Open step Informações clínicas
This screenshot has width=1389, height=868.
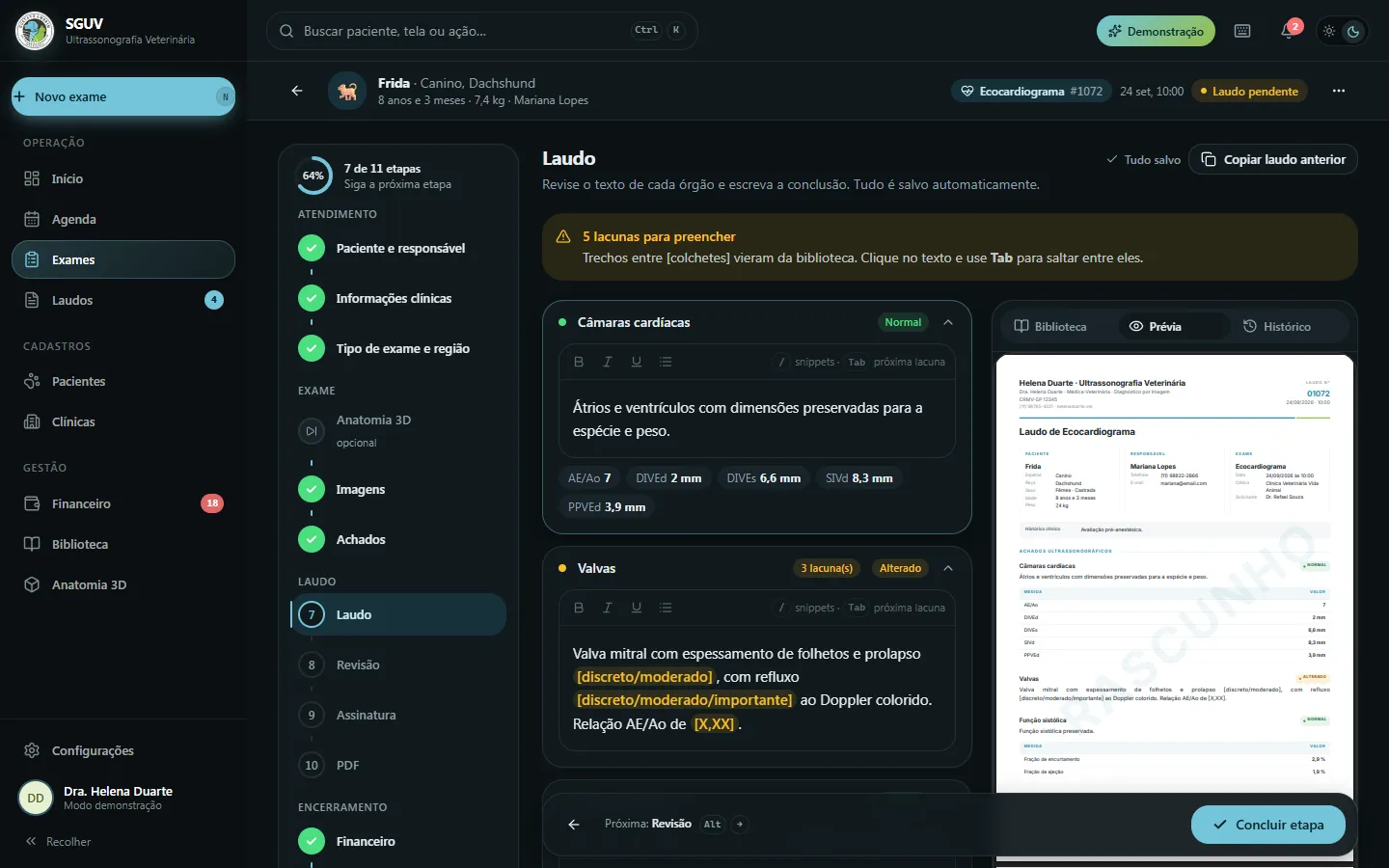coord(397,298)
